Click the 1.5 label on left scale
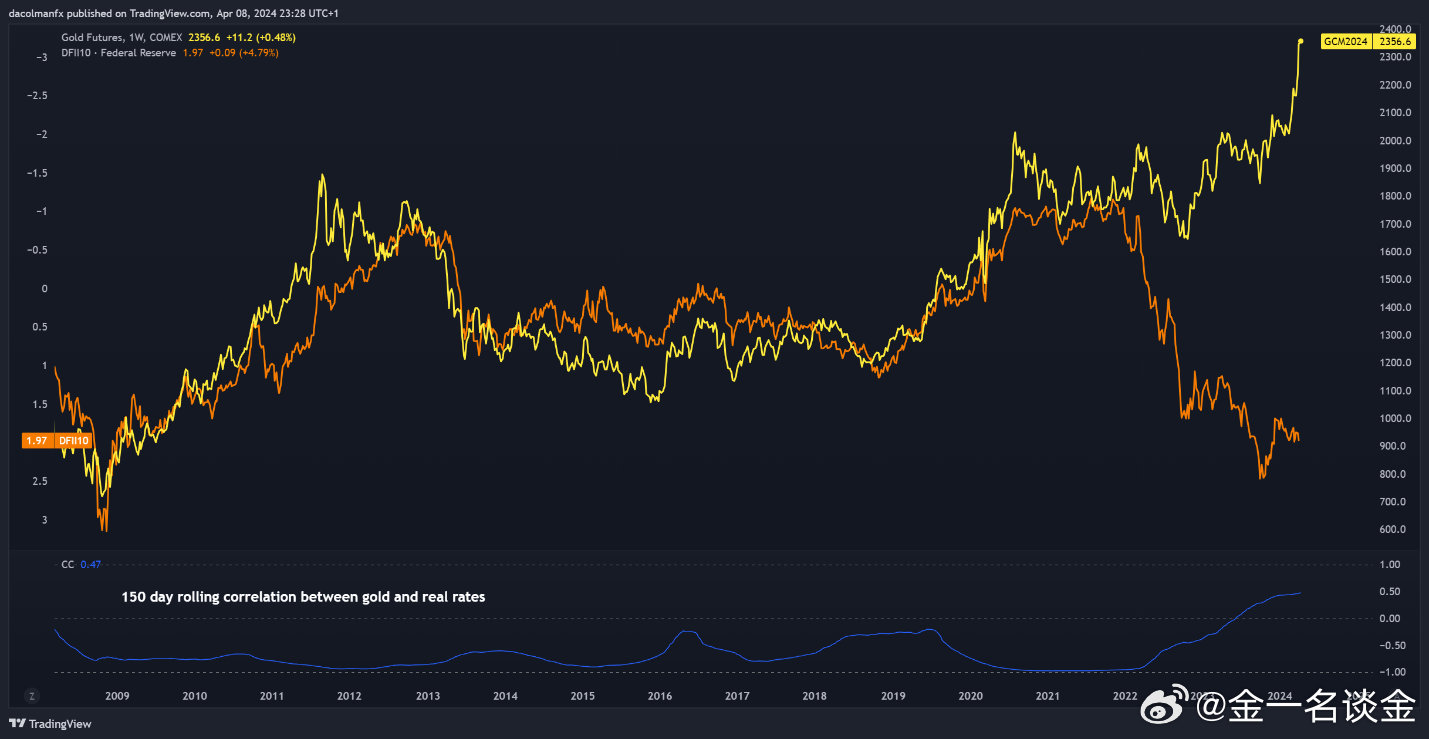This screenshot has height=739, width=1429. 40,404
